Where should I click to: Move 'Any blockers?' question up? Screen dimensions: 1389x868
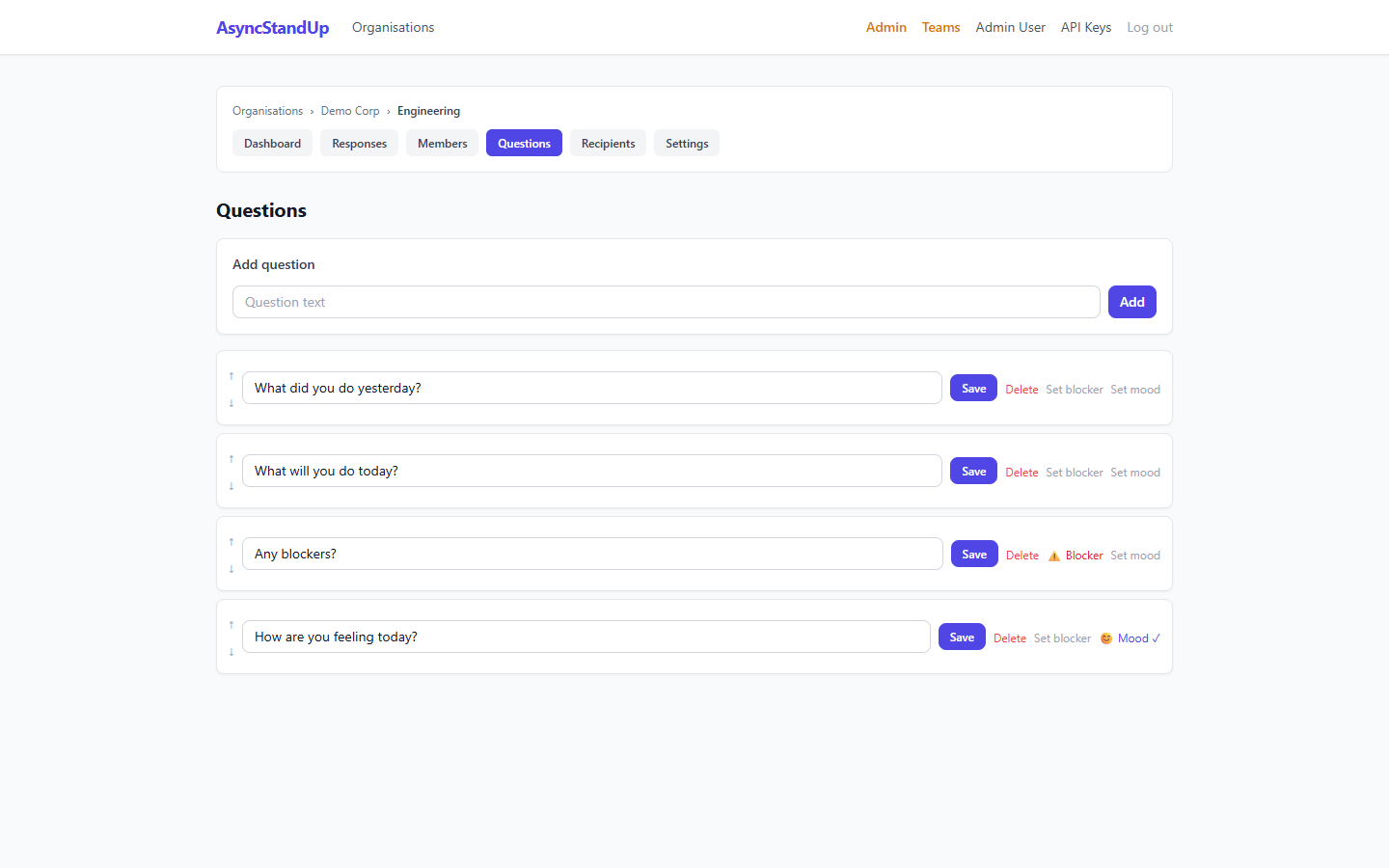(x=231, y=542)
